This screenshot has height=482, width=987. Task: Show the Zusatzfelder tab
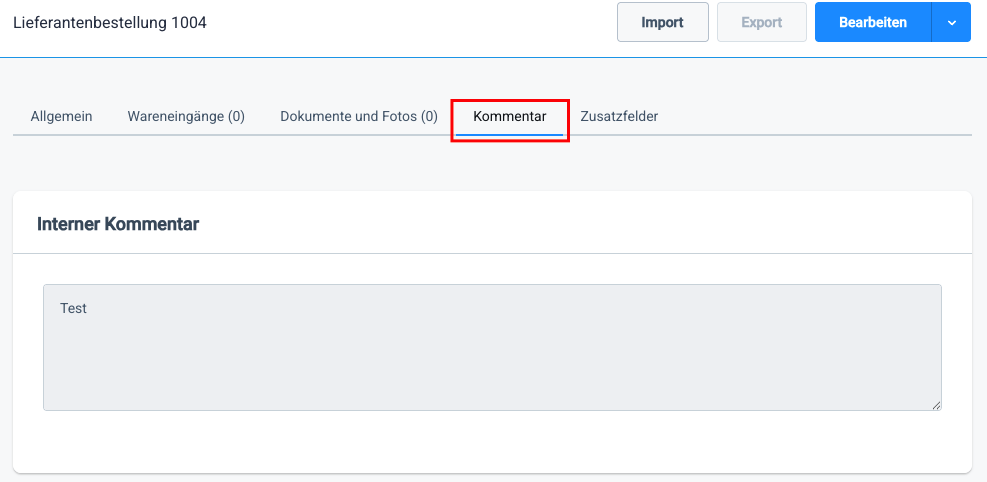619,116
